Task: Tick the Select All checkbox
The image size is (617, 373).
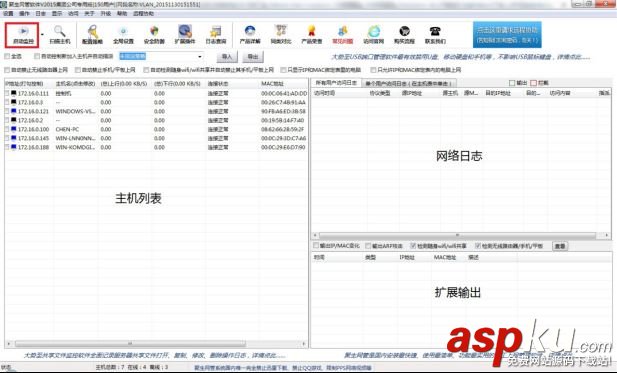Action: [7, 56]
